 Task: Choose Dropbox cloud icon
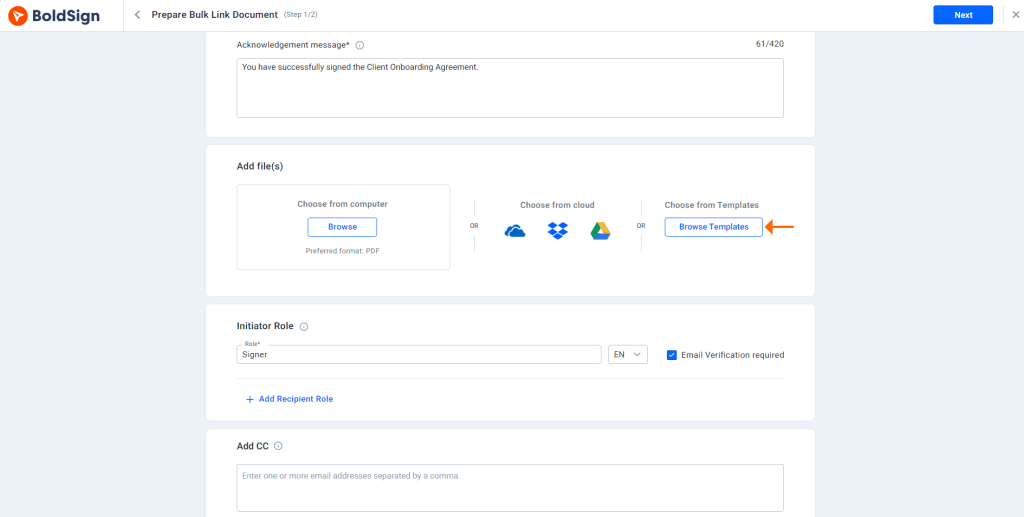(558, 230)
